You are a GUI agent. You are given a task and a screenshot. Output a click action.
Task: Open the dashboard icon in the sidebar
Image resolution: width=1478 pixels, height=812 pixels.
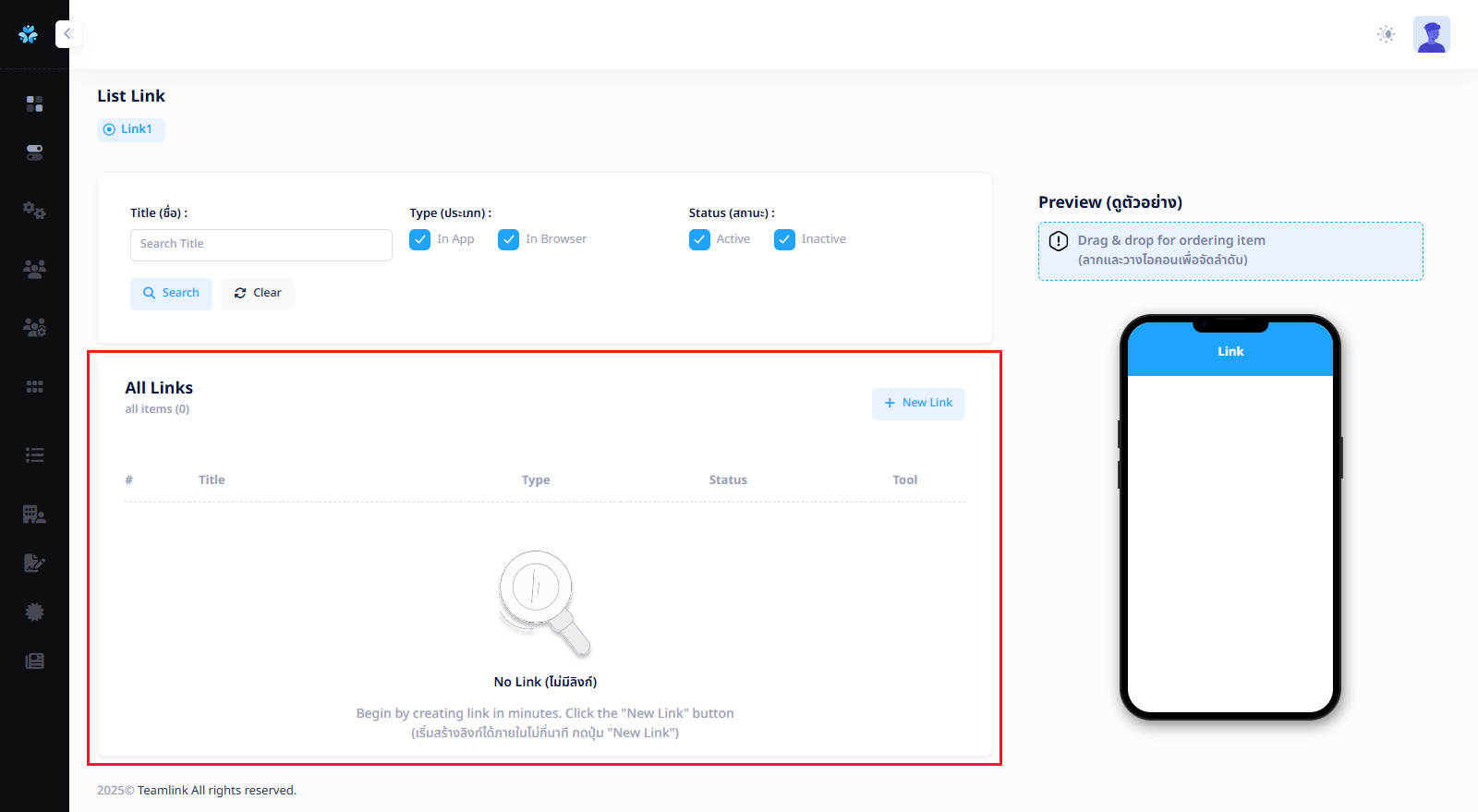(x=34, y=103)
